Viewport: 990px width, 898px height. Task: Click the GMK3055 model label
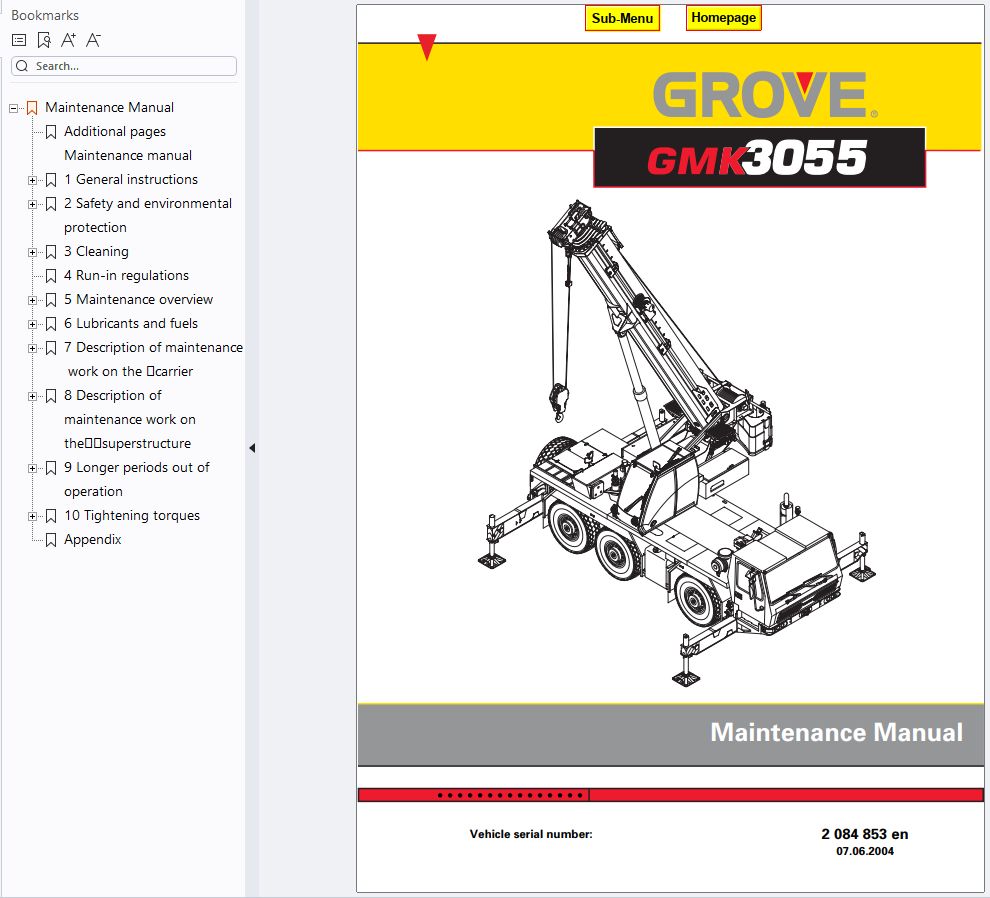click(760, 157)
